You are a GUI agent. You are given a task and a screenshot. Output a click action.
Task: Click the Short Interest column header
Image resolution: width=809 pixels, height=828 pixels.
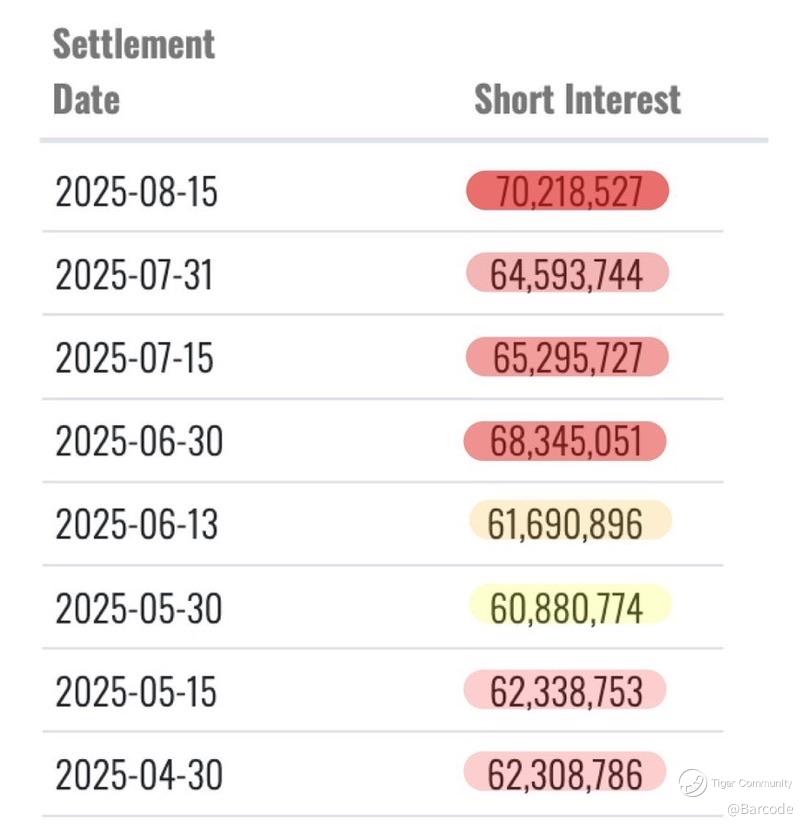click(577, 99)
